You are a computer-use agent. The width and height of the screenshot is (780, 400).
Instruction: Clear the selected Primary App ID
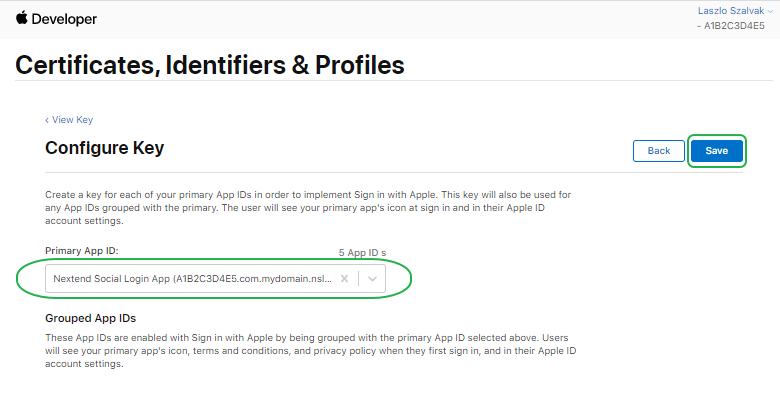click(x=344, y=279)
